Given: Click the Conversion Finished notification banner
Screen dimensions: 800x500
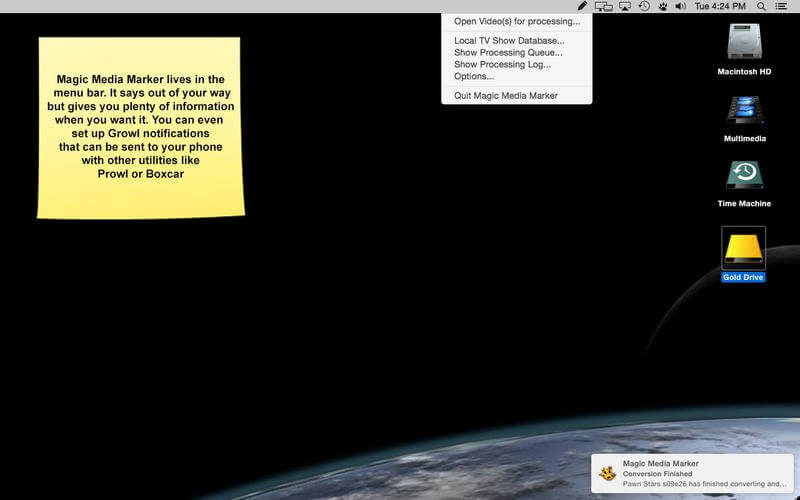Looking at the screenshot, I should point(692,473).
